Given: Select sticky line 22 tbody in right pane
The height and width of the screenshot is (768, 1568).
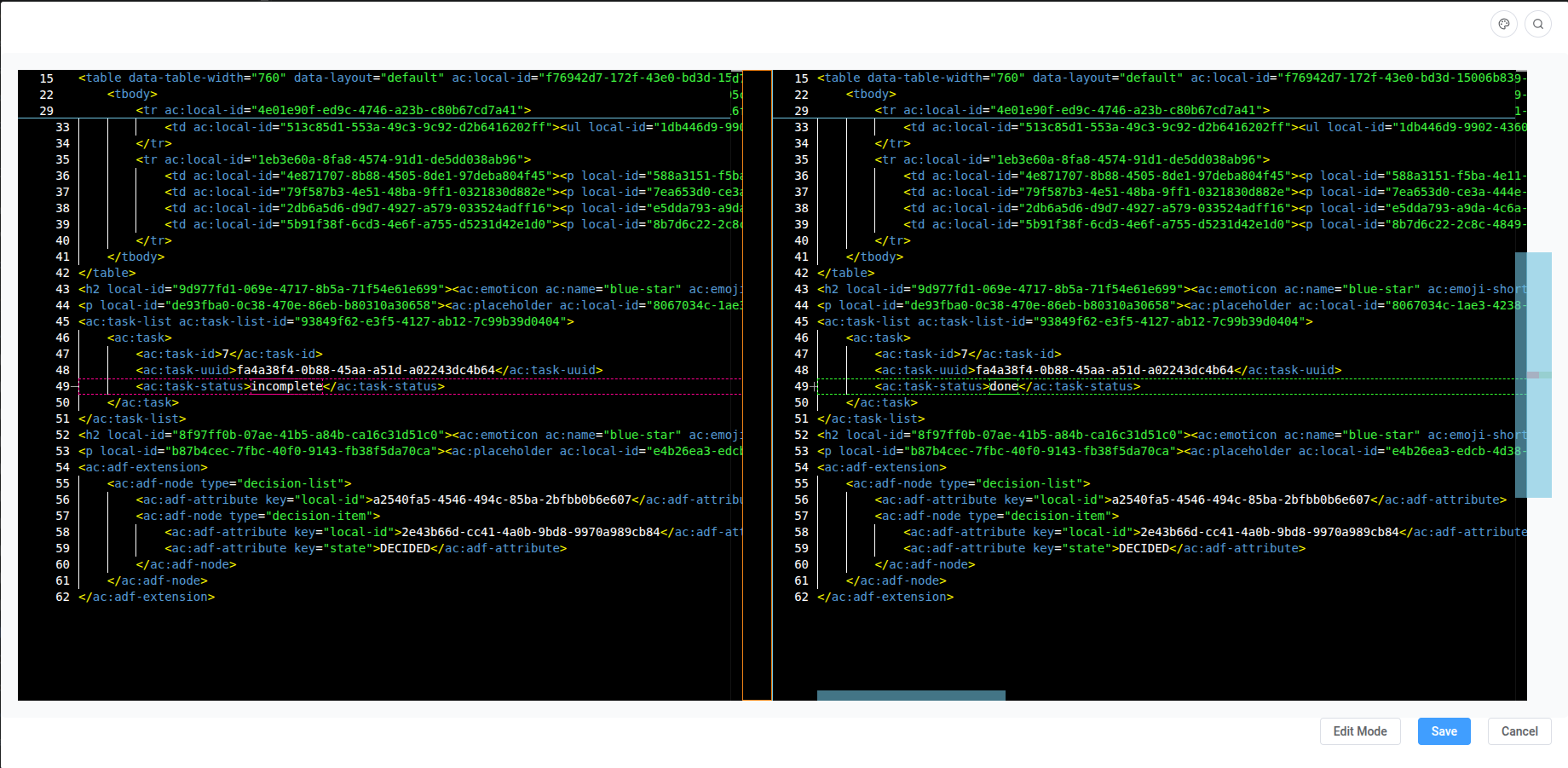Looking at the screenshot, I should tap(870, 94).
